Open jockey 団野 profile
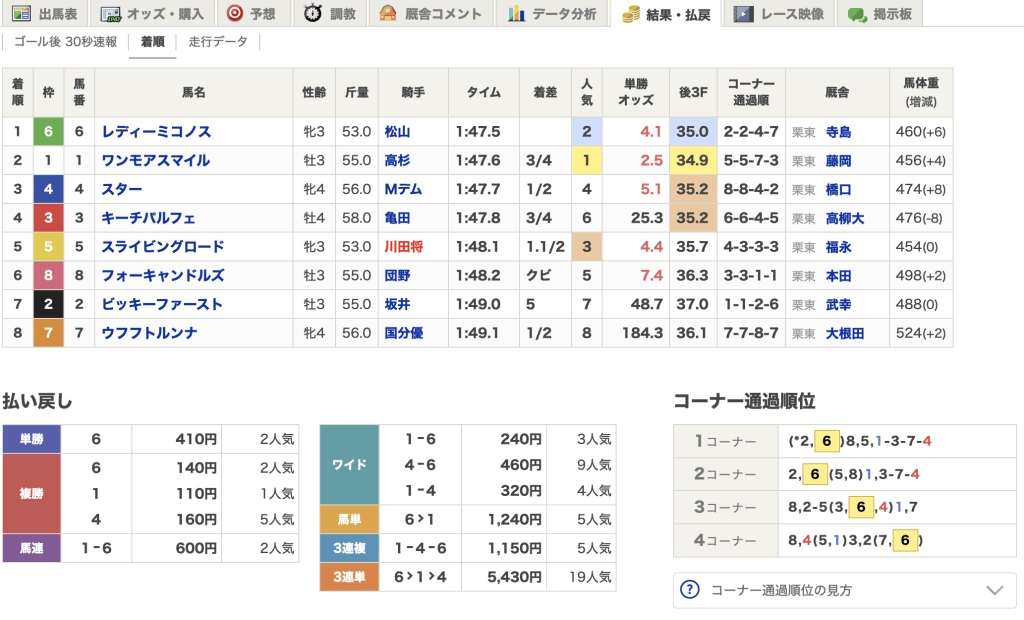The image size is (1024, 620). (397, 275)
